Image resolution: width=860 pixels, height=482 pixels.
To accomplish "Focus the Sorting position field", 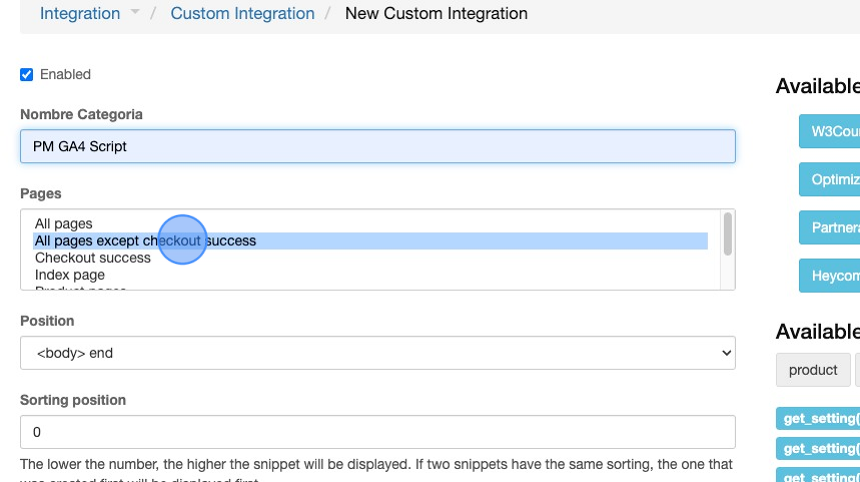I will coord(377,432).
